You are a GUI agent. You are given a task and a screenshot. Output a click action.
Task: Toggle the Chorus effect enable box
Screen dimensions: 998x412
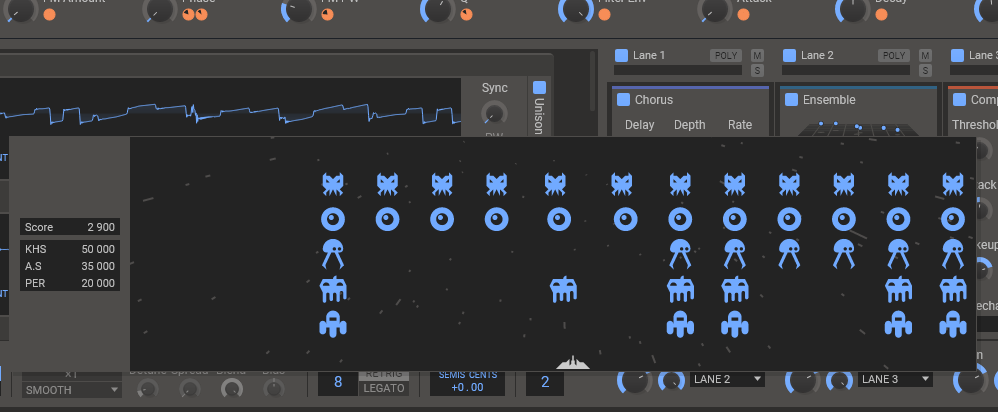[x=623, y=99]
